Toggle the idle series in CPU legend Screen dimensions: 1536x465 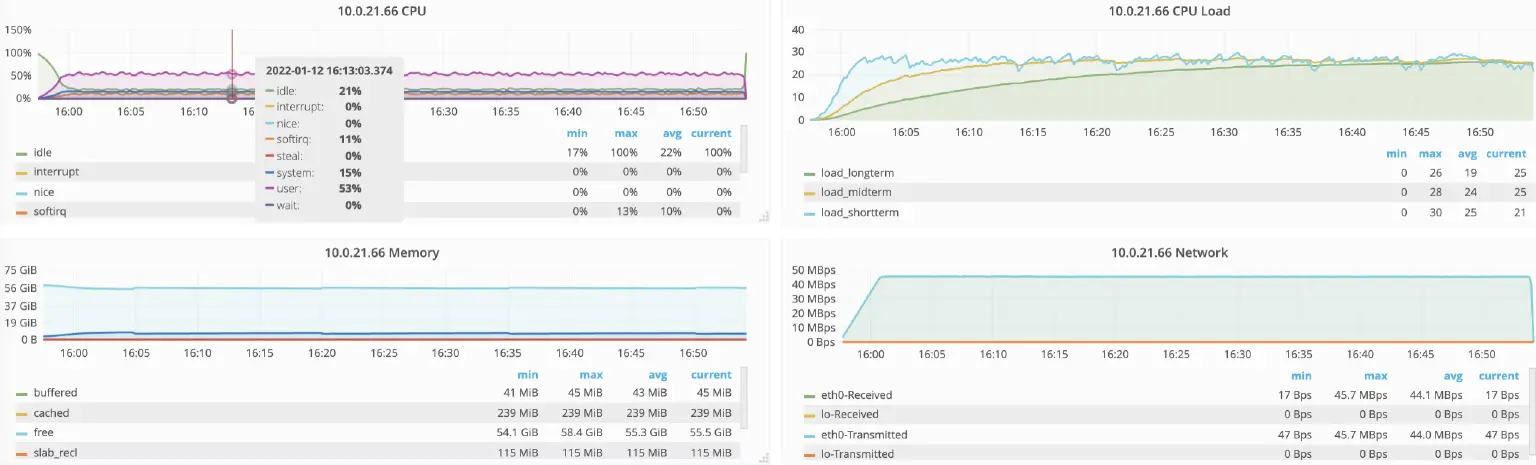43,152
